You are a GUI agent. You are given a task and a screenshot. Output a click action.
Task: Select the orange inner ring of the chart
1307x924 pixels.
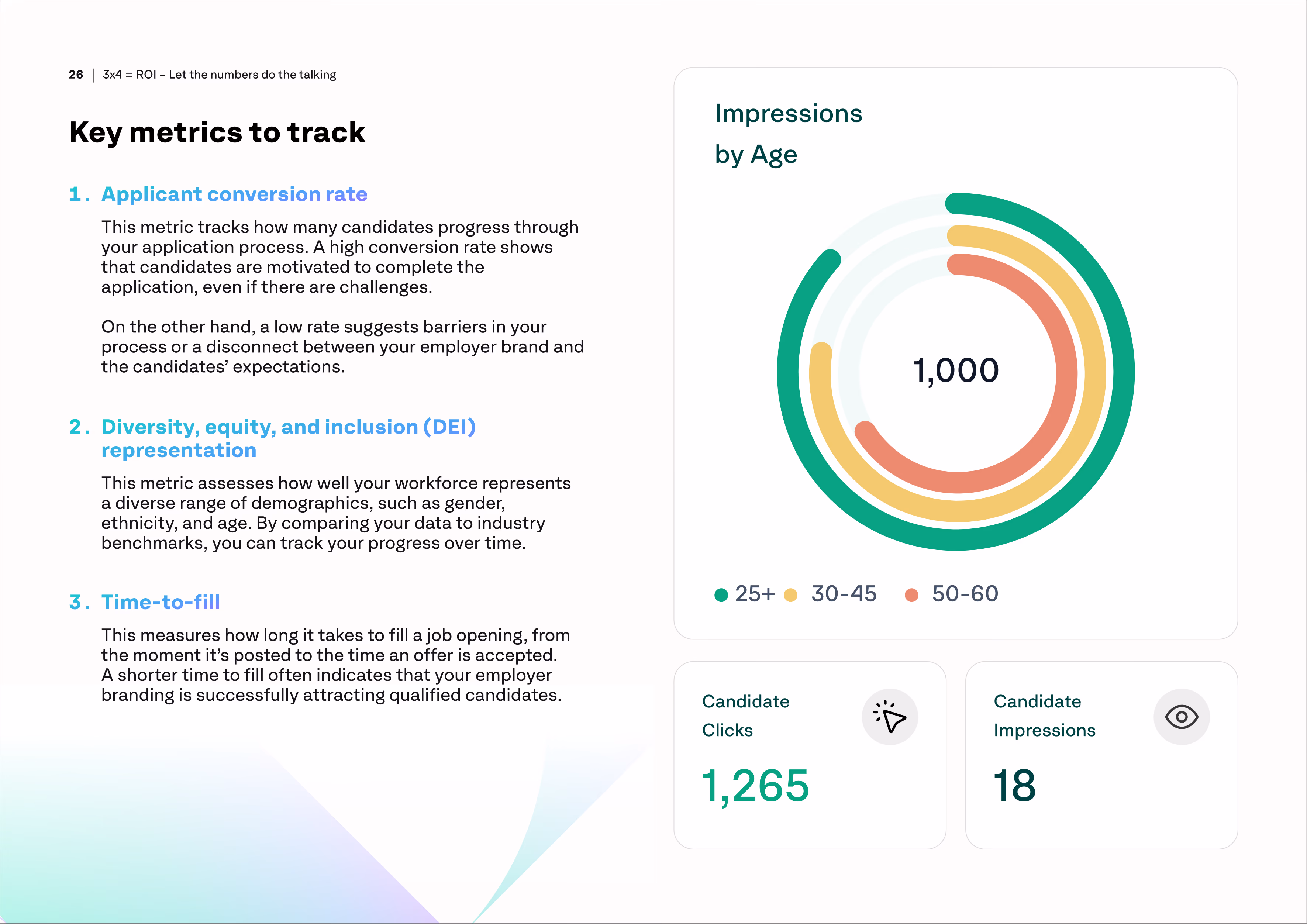[x=1066, y=373]
